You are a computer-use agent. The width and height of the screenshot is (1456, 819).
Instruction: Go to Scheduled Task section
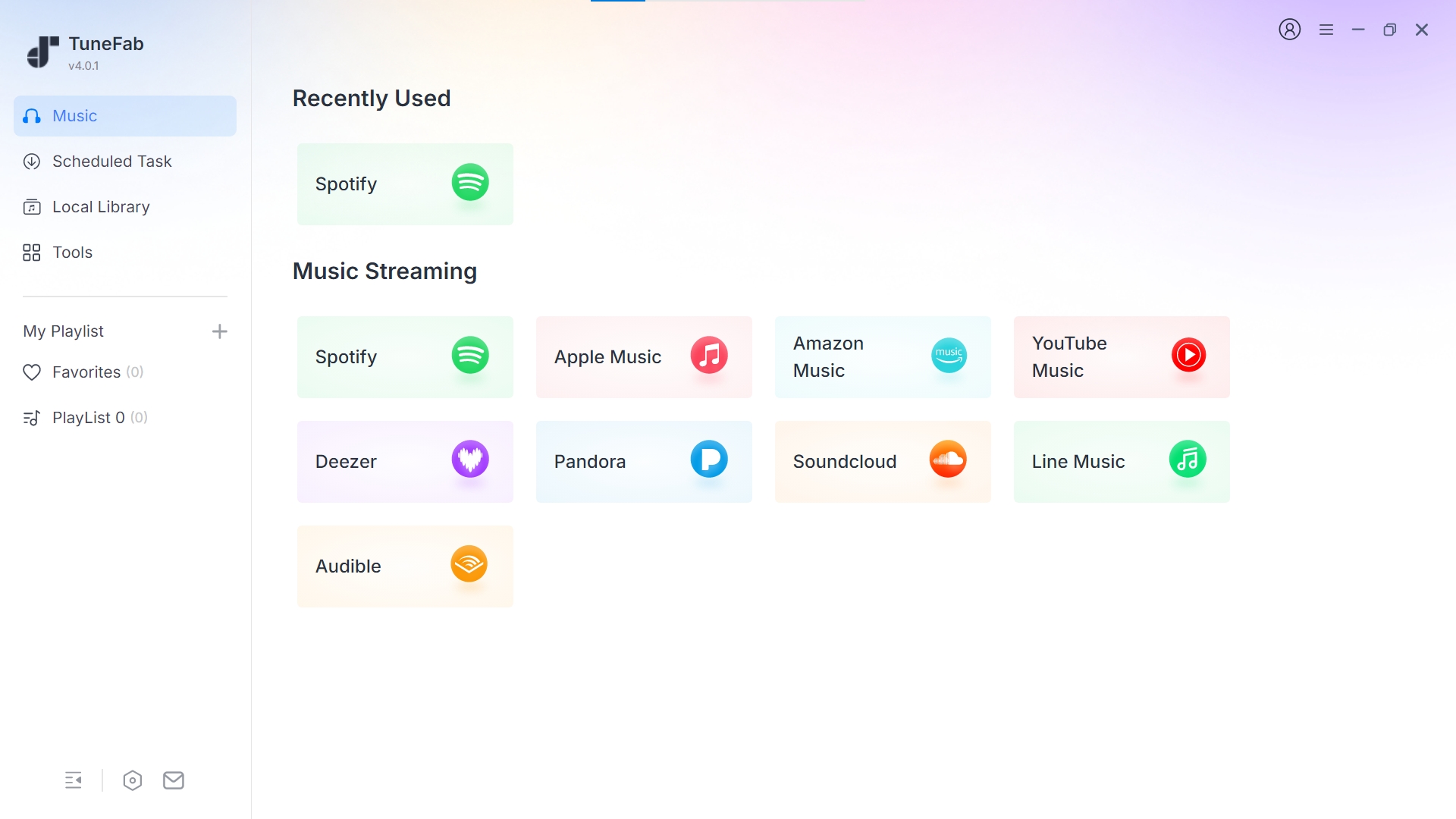tap(111, 162)
